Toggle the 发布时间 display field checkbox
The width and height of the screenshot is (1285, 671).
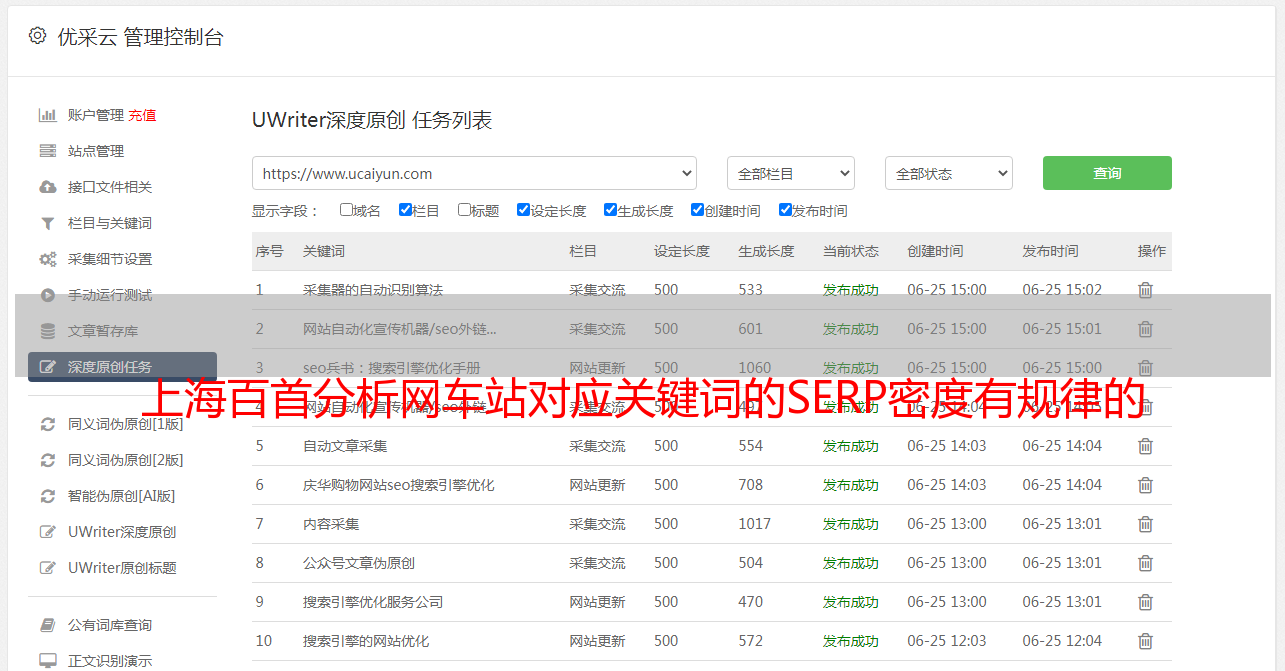[x=785, y=210]
